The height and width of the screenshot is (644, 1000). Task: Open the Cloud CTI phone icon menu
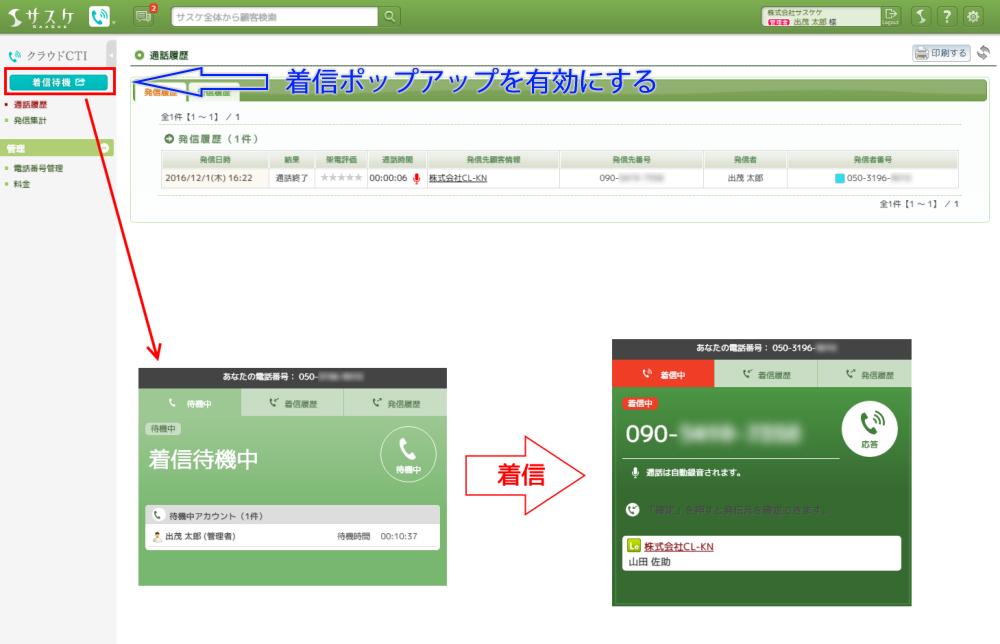click(101, 16)
